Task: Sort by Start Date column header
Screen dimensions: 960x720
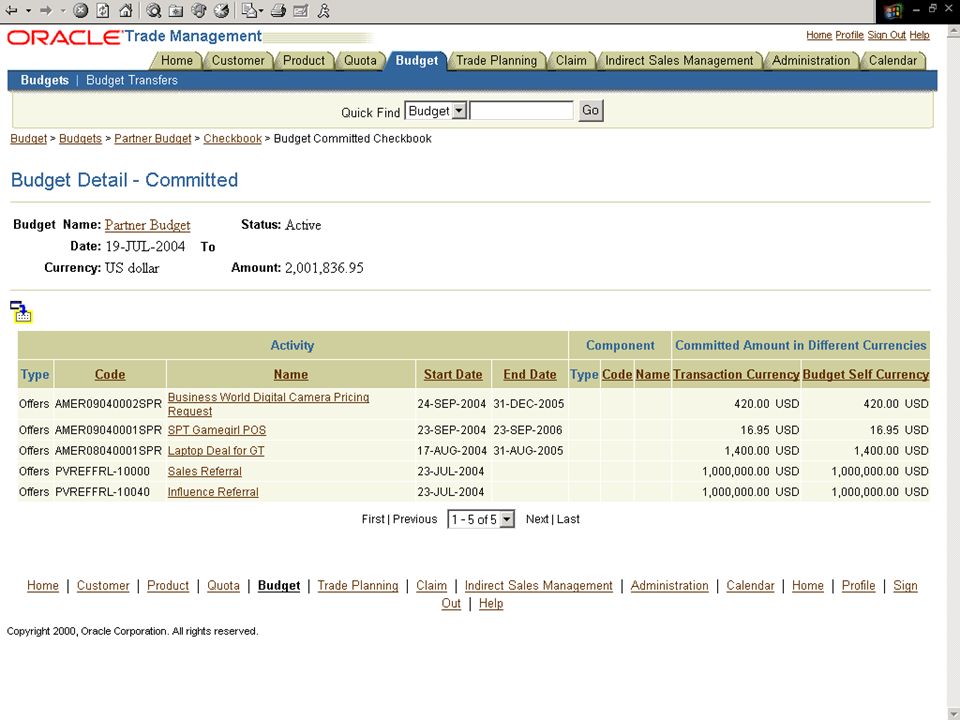Action: 453,374
